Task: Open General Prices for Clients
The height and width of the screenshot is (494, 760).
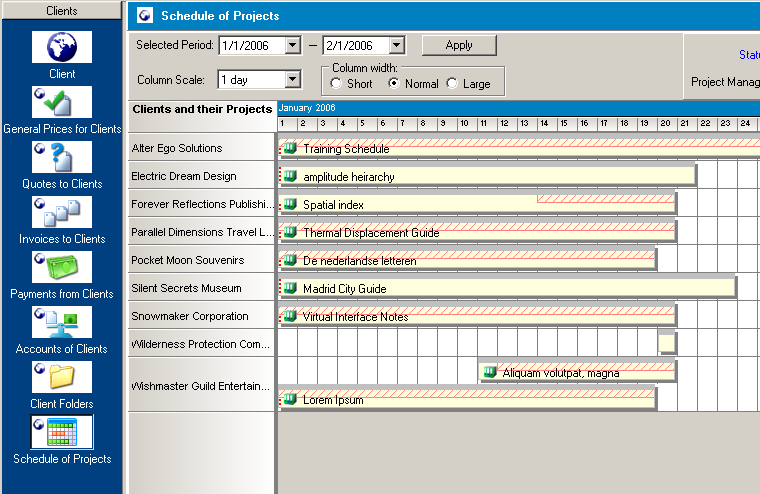Action: (62, 102)
